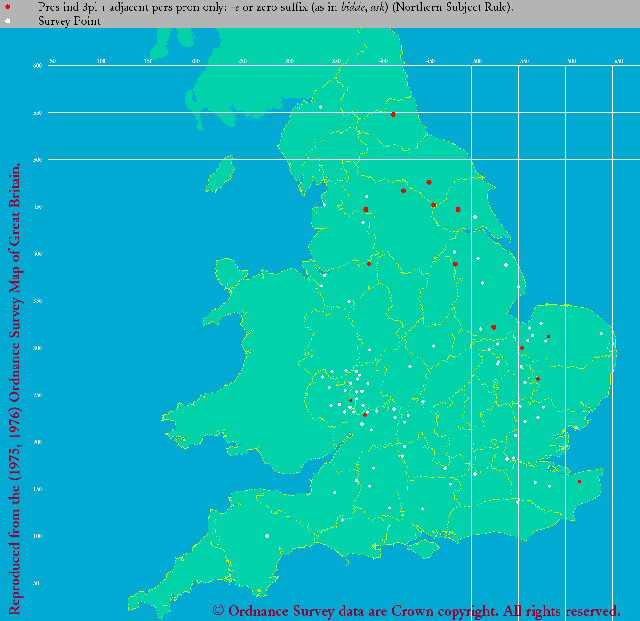Click the southernmost red marker in the West Midlands cluster

coord(365,414)
